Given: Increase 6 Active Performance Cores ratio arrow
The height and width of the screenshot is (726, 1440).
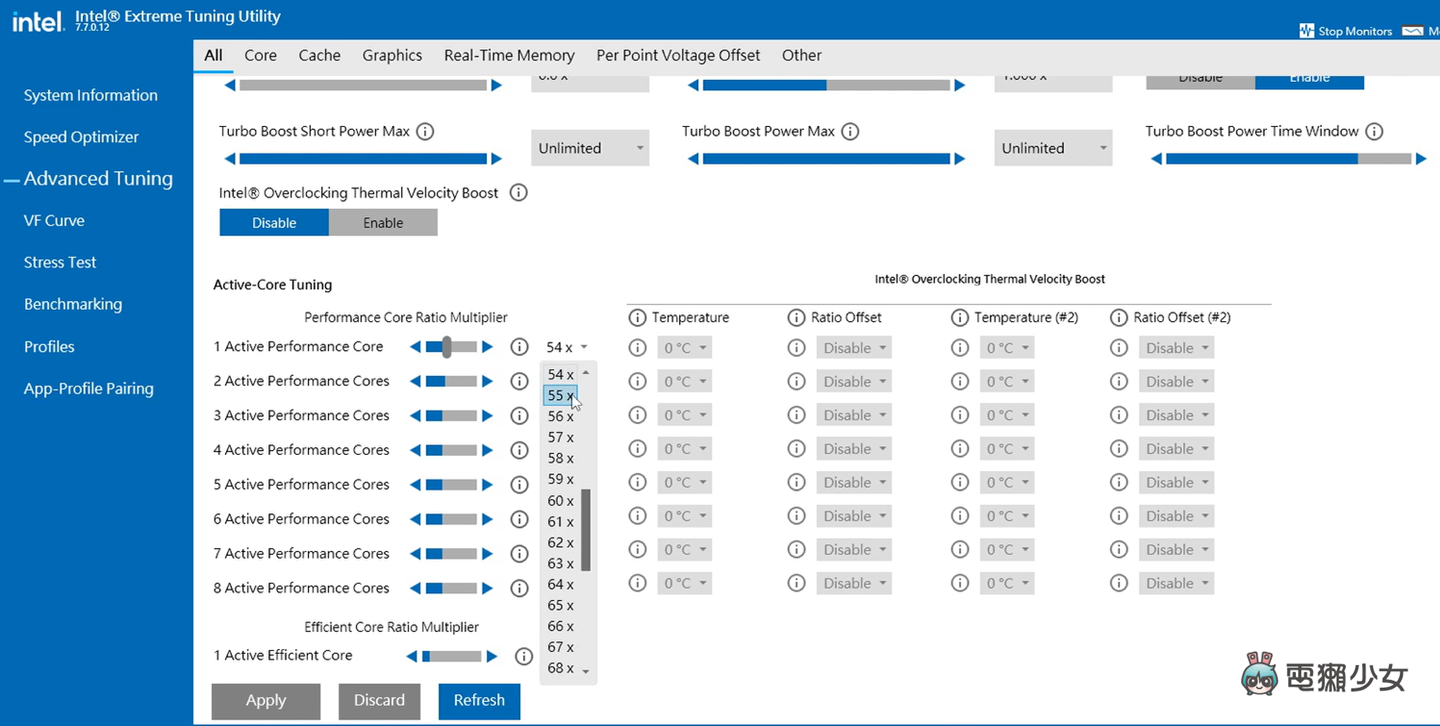Looking at the screenshot, I should coord(487,519).
